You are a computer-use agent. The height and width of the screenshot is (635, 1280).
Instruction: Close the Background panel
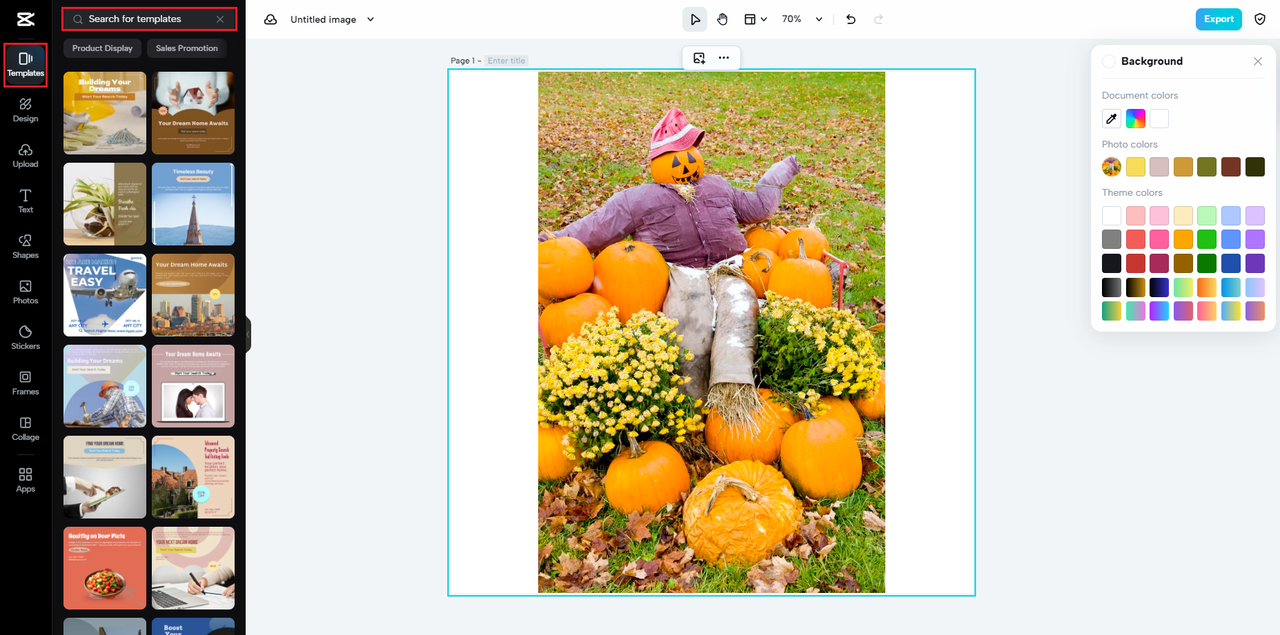point(1257,61)
